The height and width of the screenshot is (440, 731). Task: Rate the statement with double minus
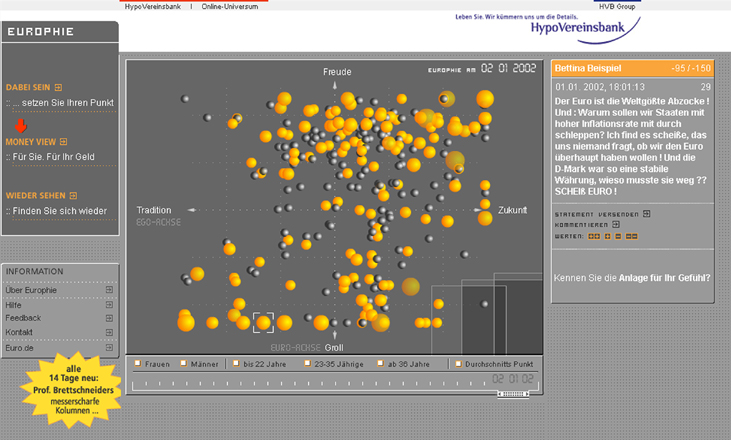632,236
